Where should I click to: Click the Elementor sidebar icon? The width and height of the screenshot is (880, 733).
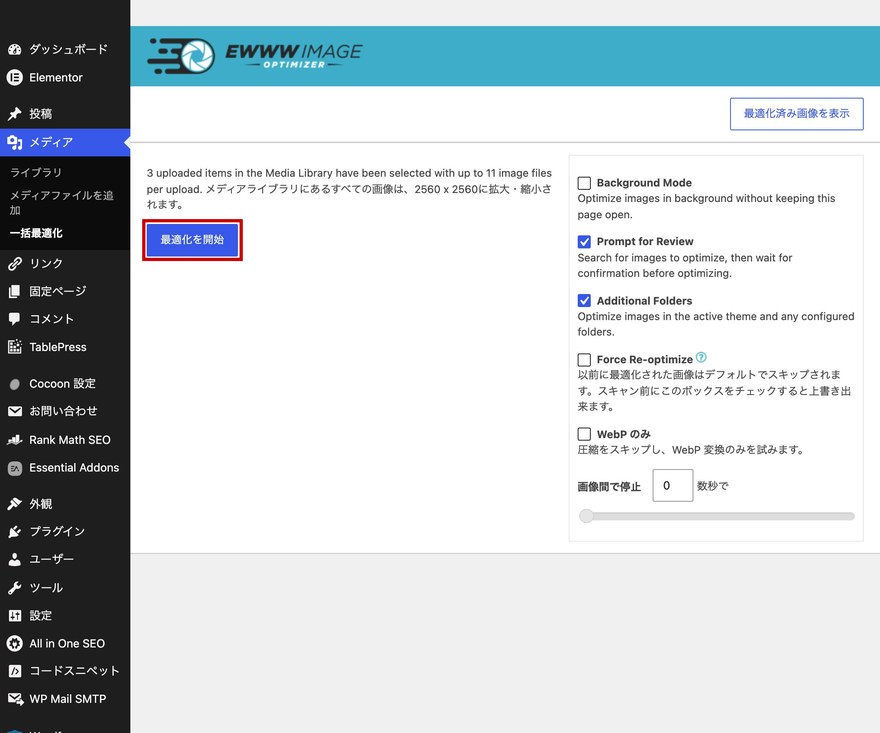(15, 77)
